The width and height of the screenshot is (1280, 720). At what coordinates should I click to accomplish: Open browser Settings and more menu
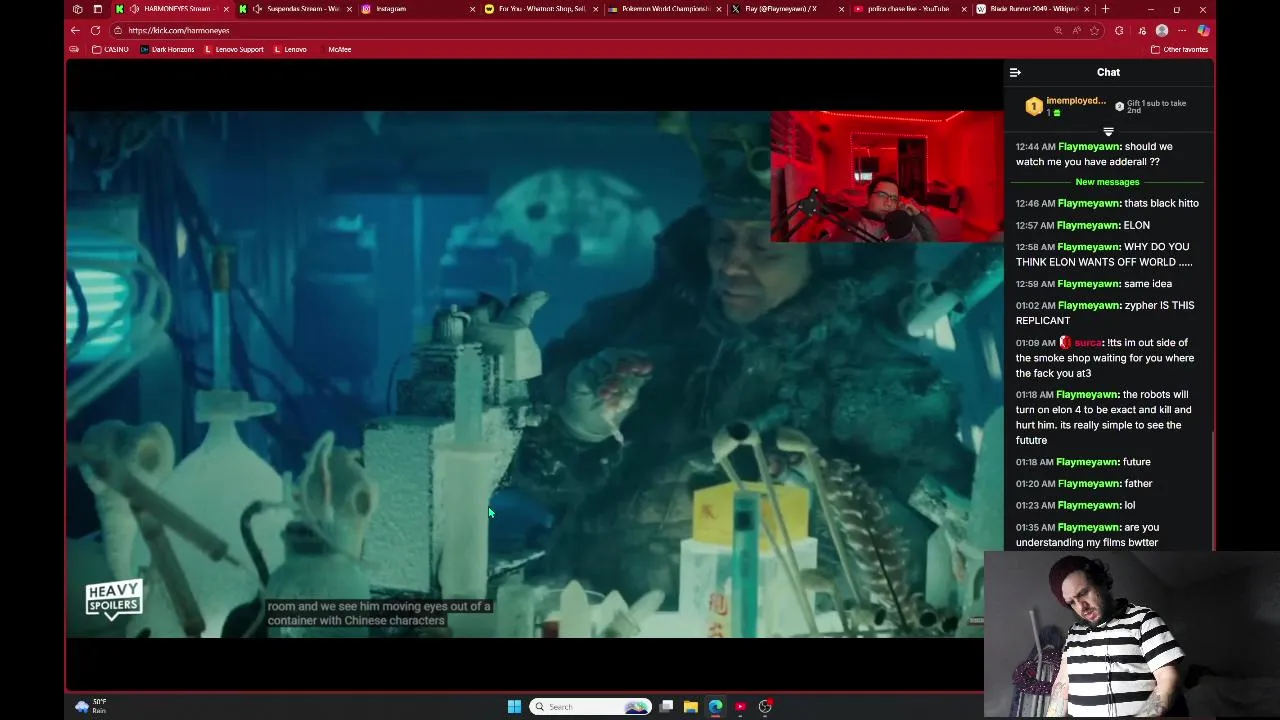[x=1182, y=30]
